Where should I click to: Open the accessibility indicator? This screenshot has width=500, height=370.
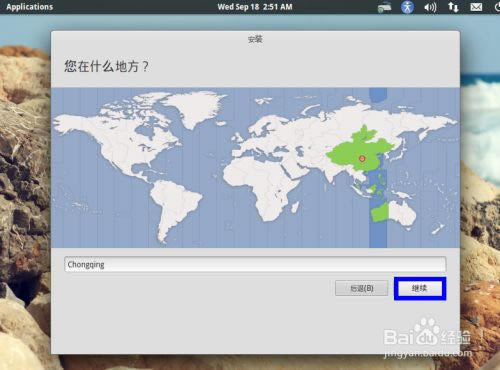(407, 7)
